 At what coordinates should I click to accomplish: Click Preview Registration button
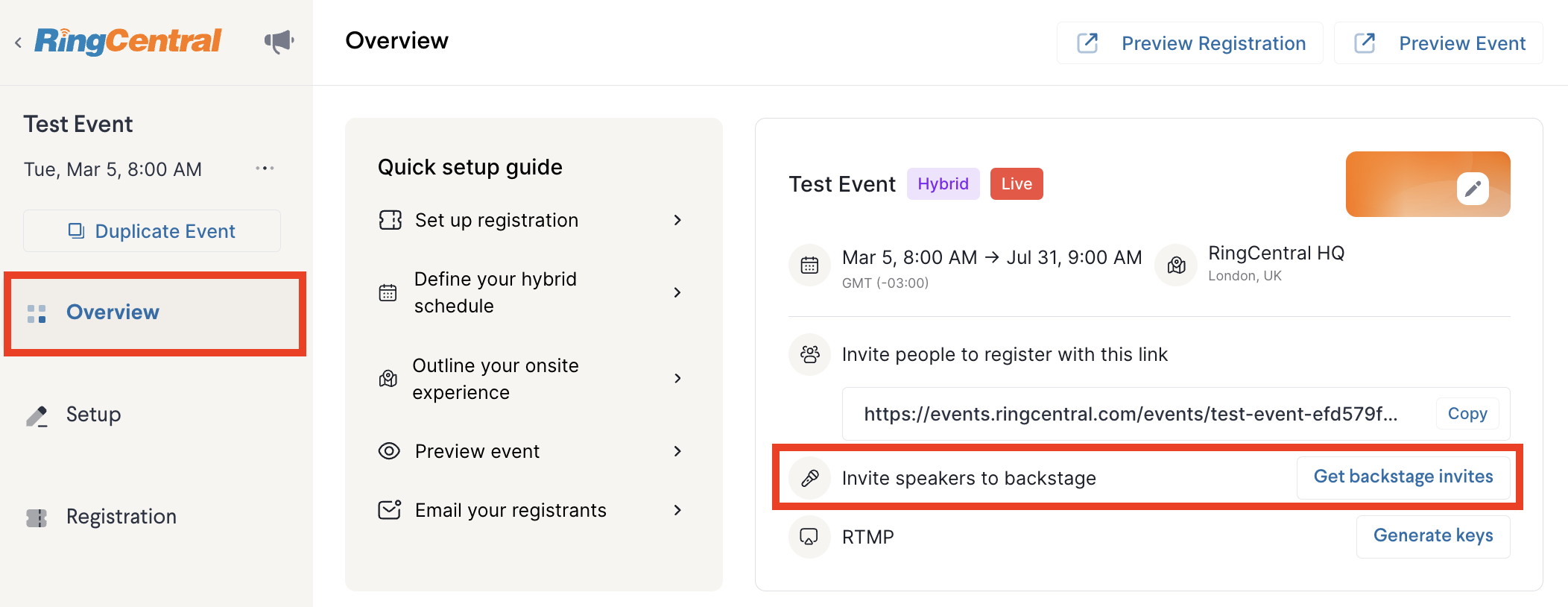pos(1190,43)
